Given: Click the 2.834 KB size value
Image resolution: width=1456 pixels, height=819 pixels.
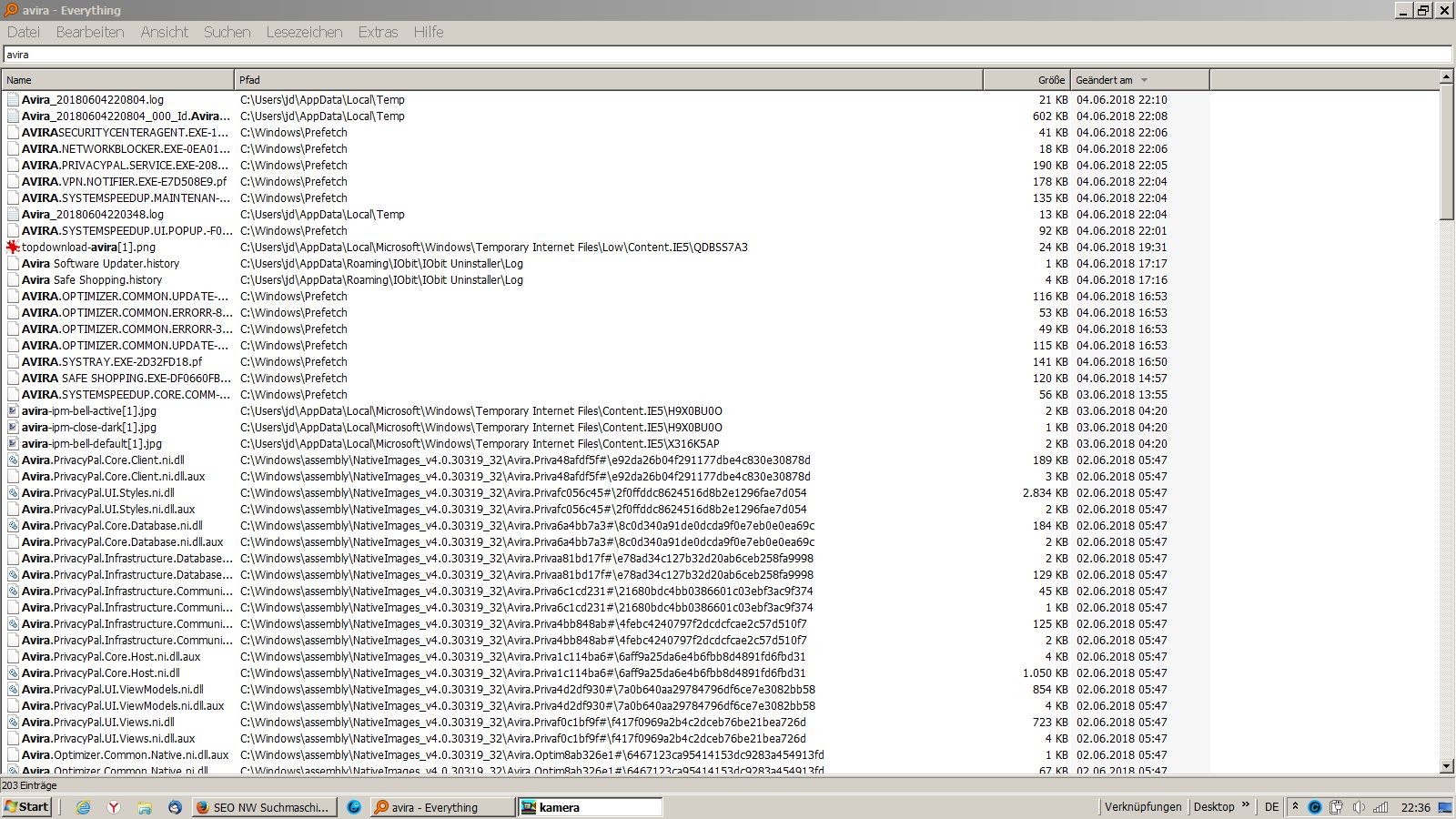Looking at the screenshot, I should coord(1046,493).
